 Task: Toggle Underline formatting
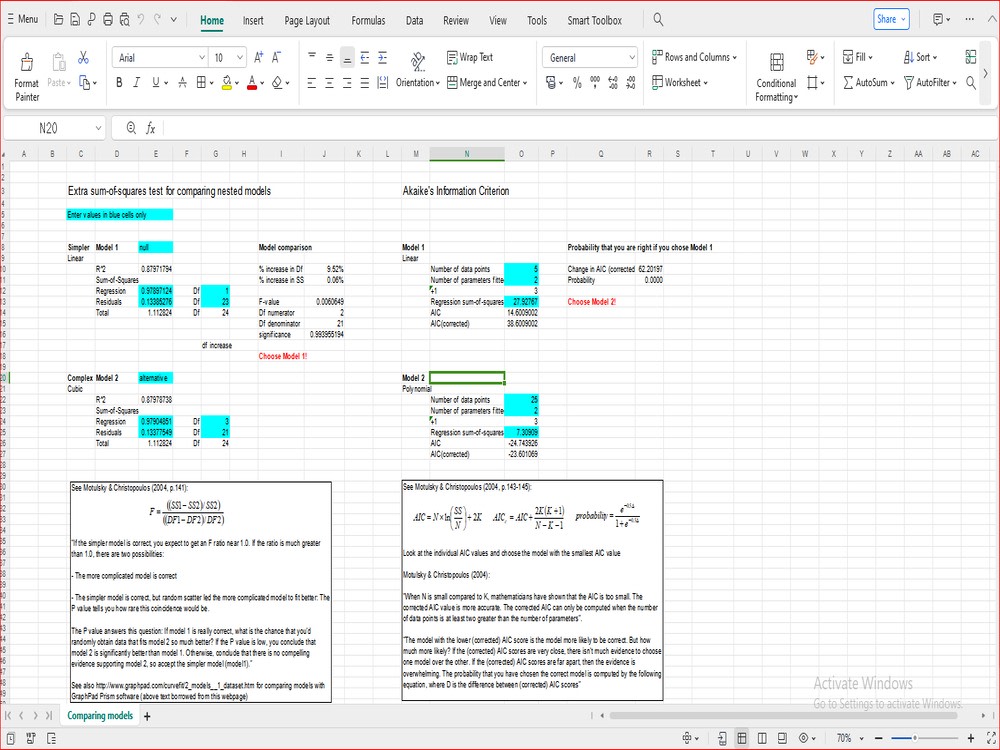[156, 82]
